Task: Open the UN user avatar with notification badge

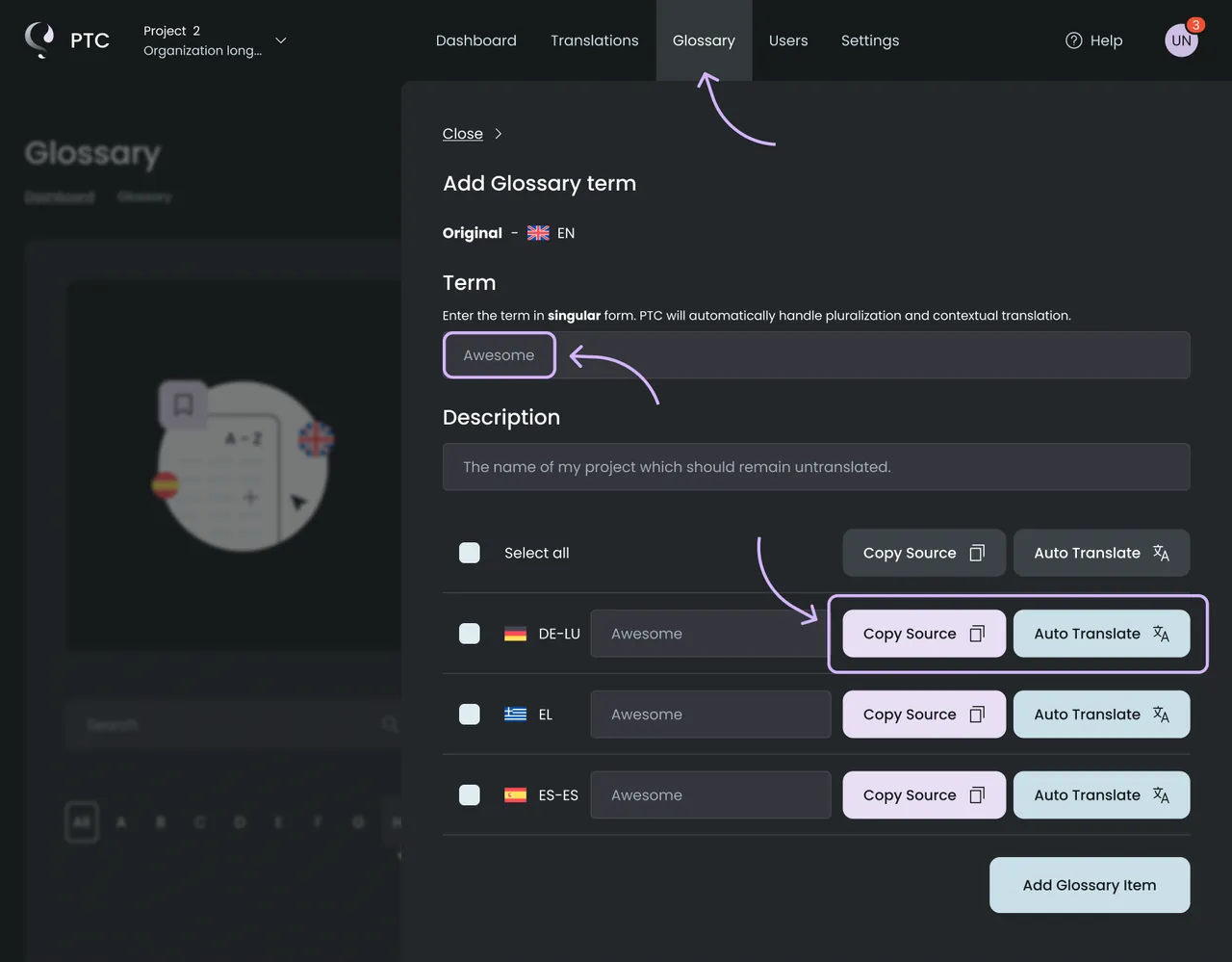Action: 1182,39
